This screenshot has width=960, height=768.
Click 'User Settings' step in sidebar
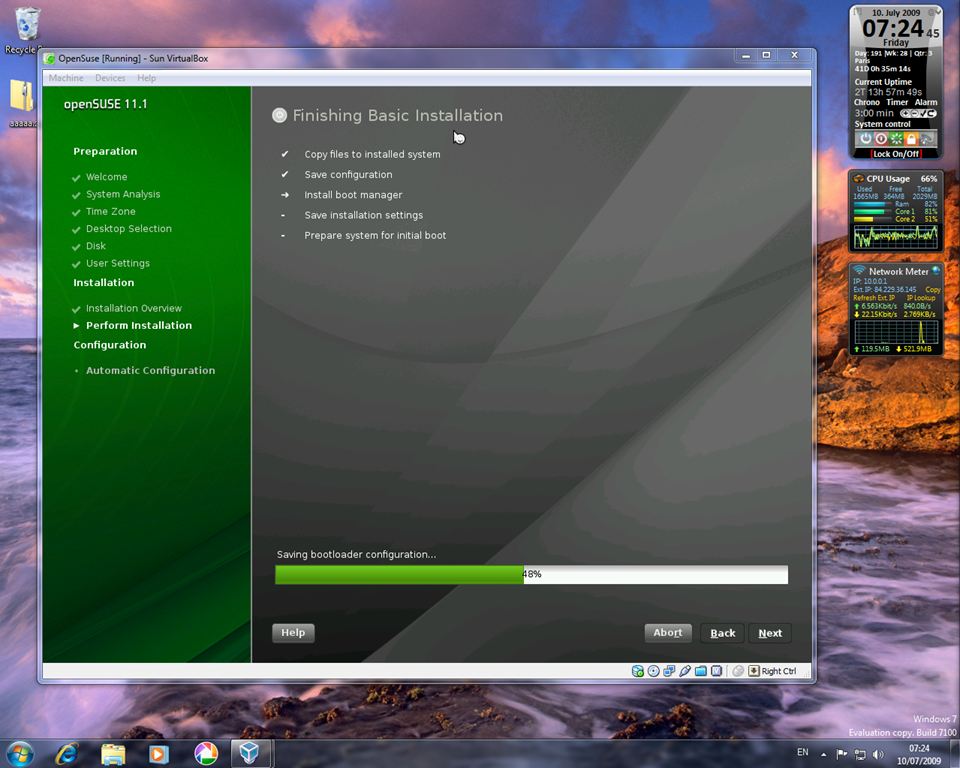click(x=118, y=263)
